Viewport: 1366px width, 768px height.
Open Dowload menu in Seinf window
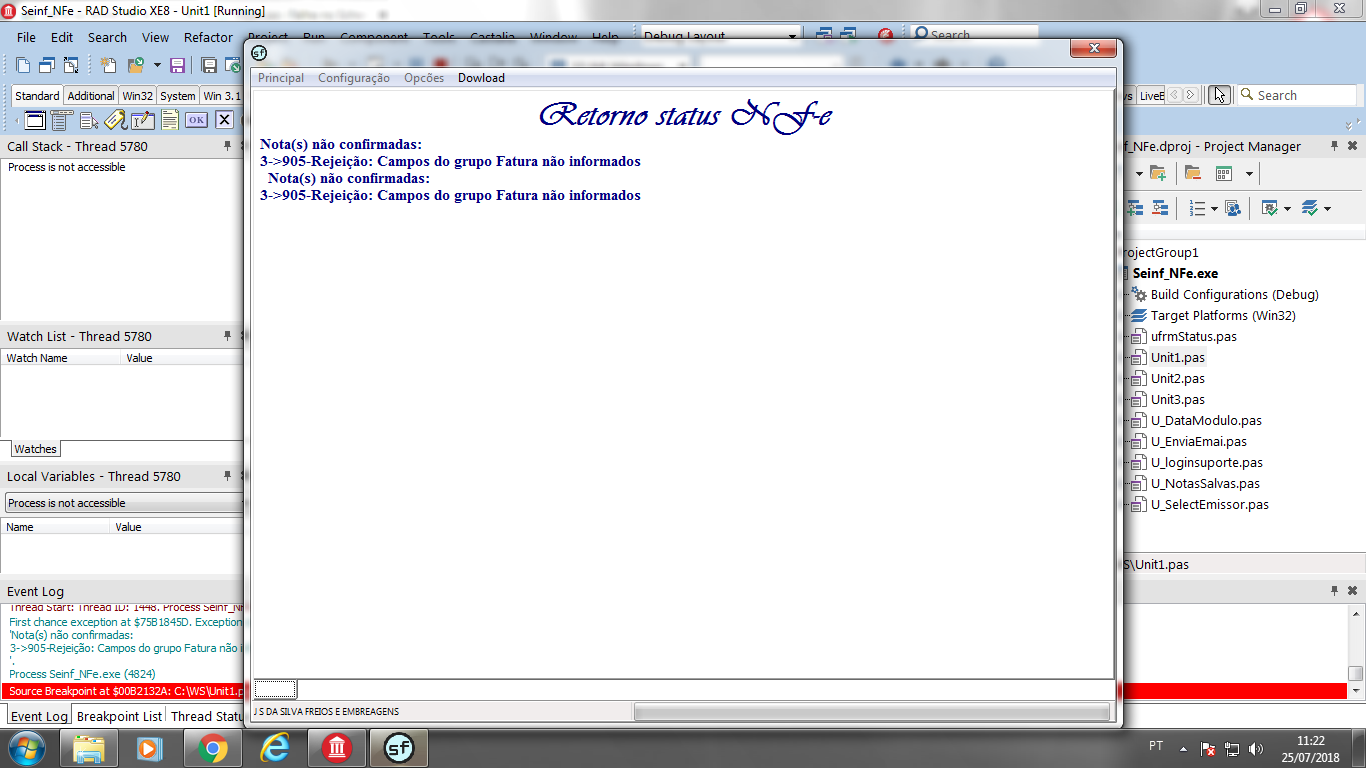click(x=481, y=78)
